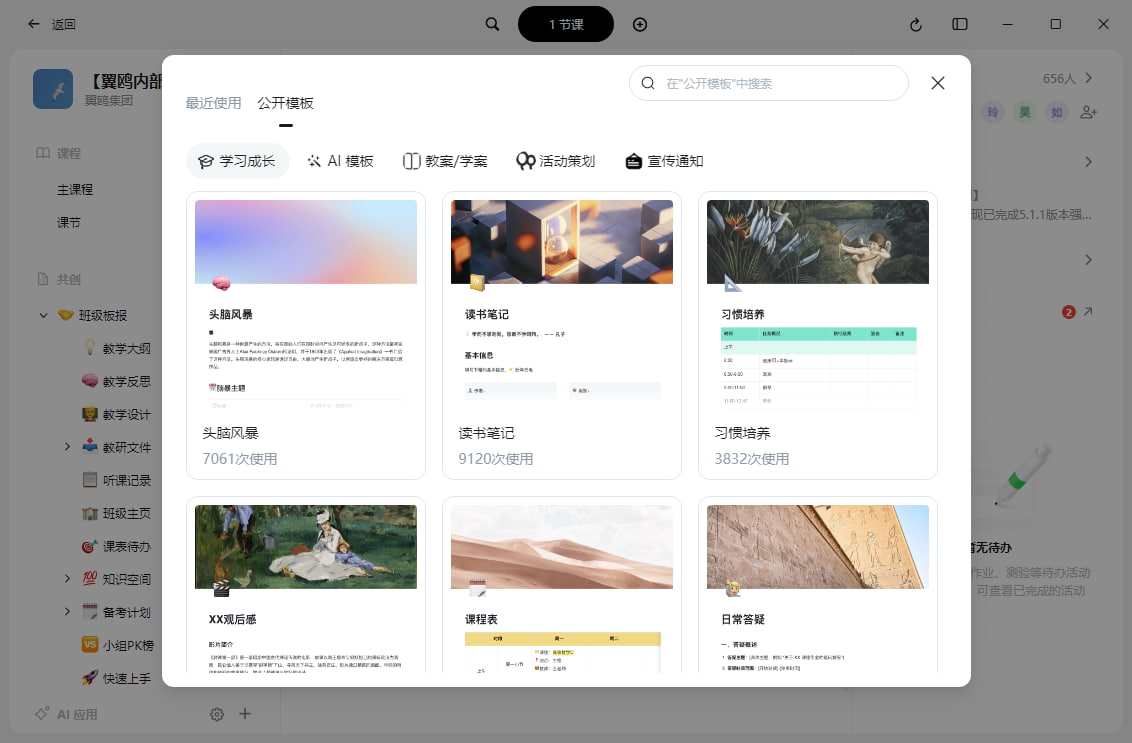
Task: Click the light bulb icon beside 教学大纲
Action: [x=90, y=347]
